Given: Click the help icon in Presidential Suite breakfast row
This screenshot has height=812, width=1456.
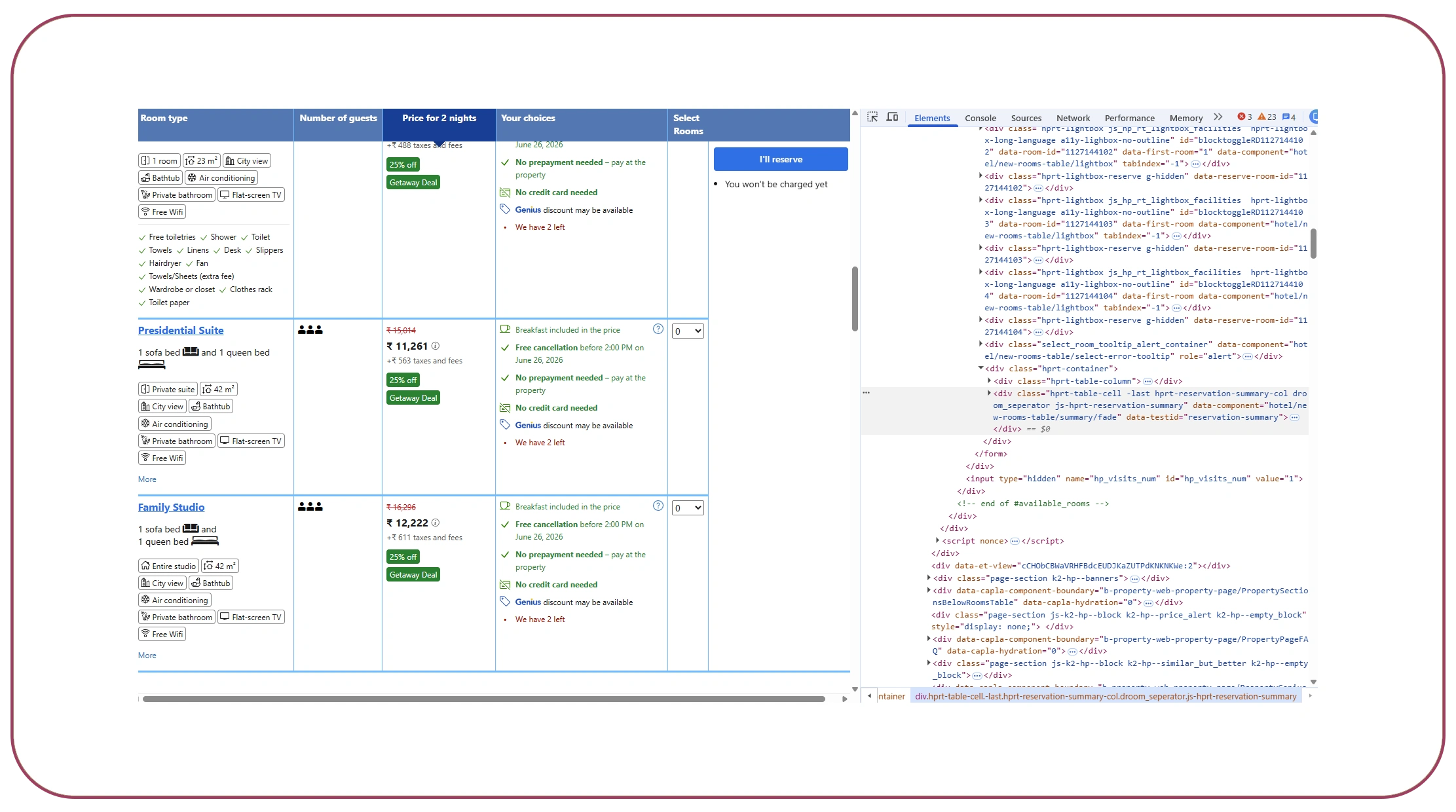Looking at the screenshot, I should tap(658, 329).
